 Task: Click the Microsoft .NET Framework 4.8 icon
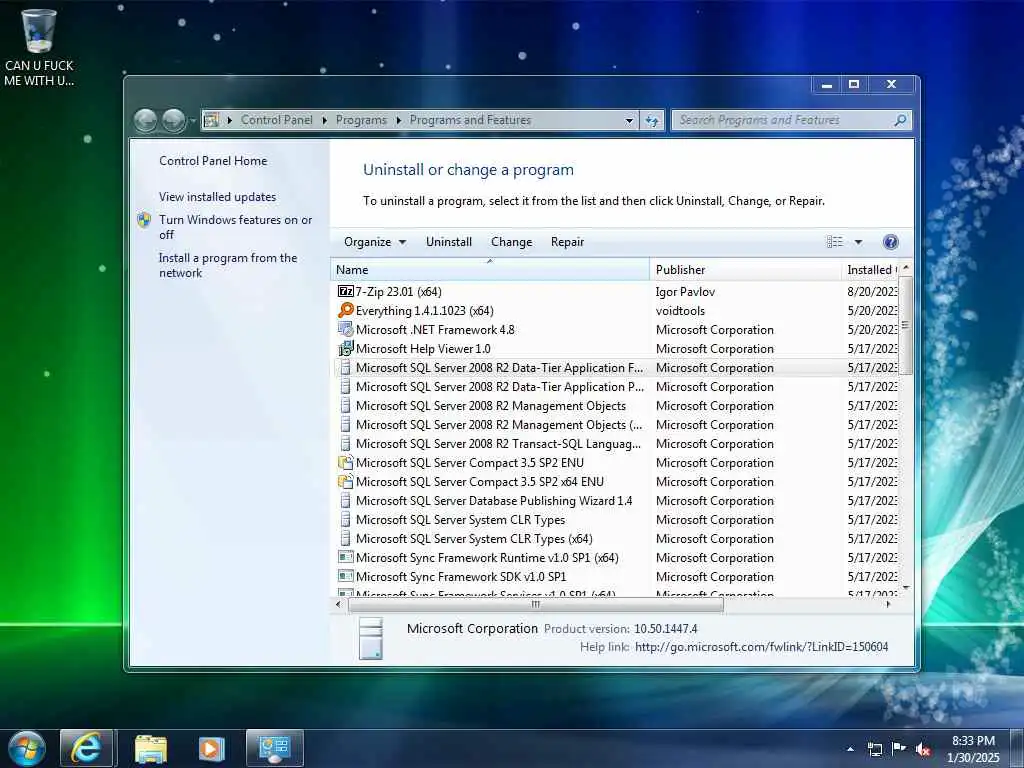pyautogui.click(x=345, y=329)
